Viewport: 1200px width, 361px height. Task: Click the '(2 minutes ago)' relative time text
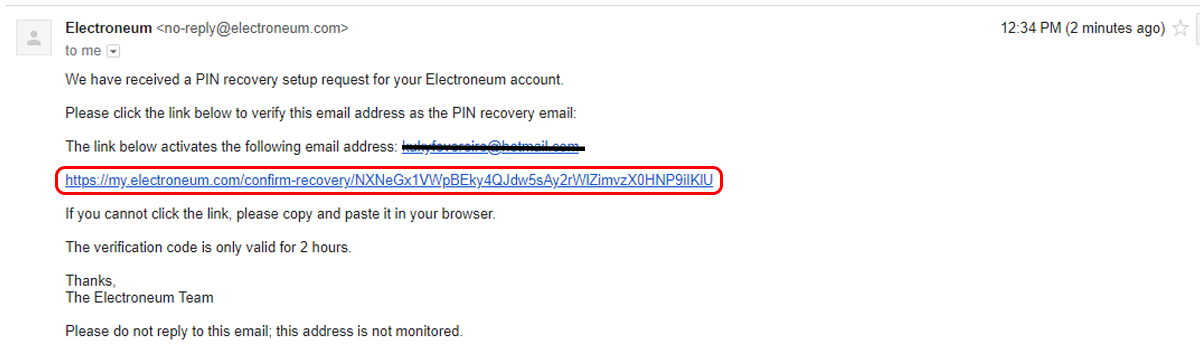(x=1115, y=29)
